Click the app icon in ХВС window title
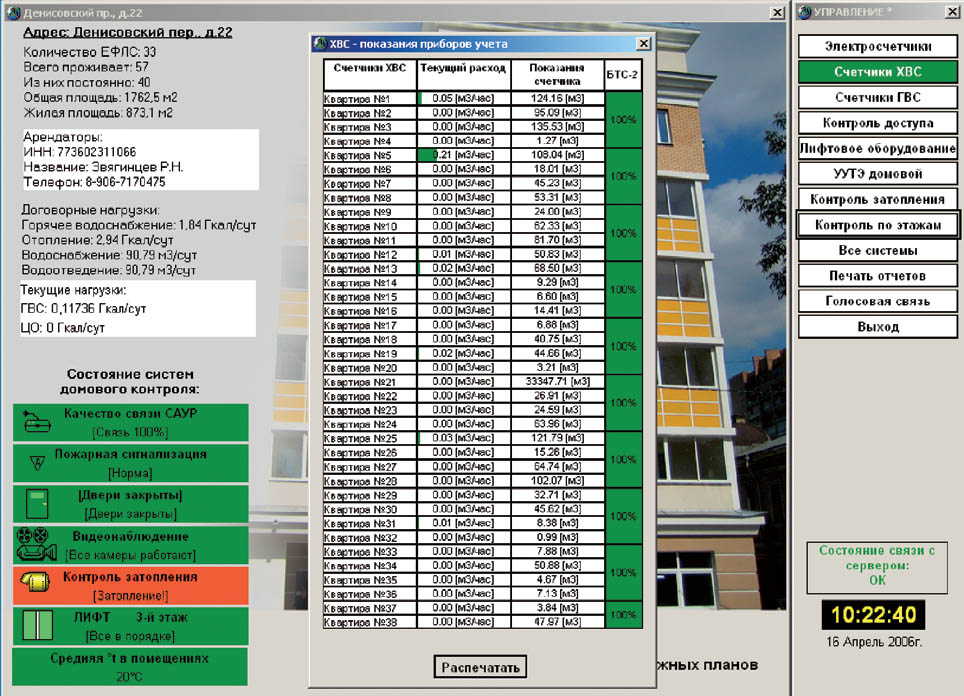The image size is (964, 696). (x=320, y=44)
